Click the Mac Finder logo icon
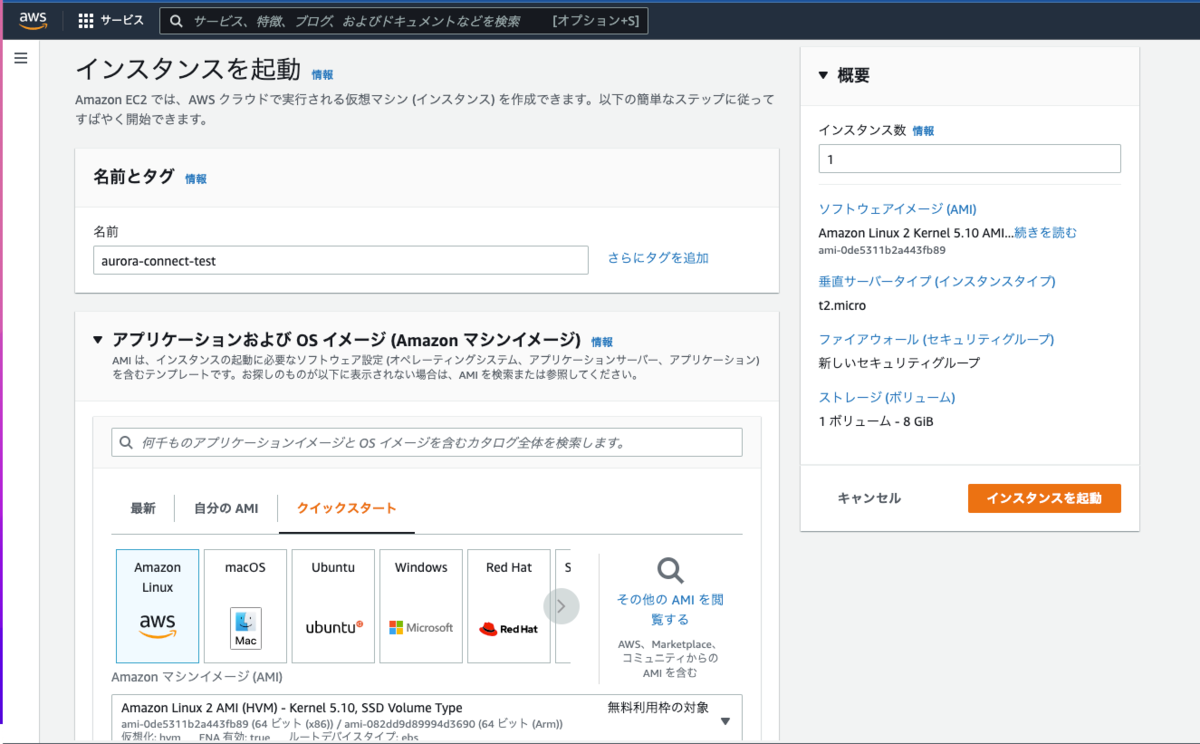This screenshot has width=1200, height=744. [x=246, y=628]
